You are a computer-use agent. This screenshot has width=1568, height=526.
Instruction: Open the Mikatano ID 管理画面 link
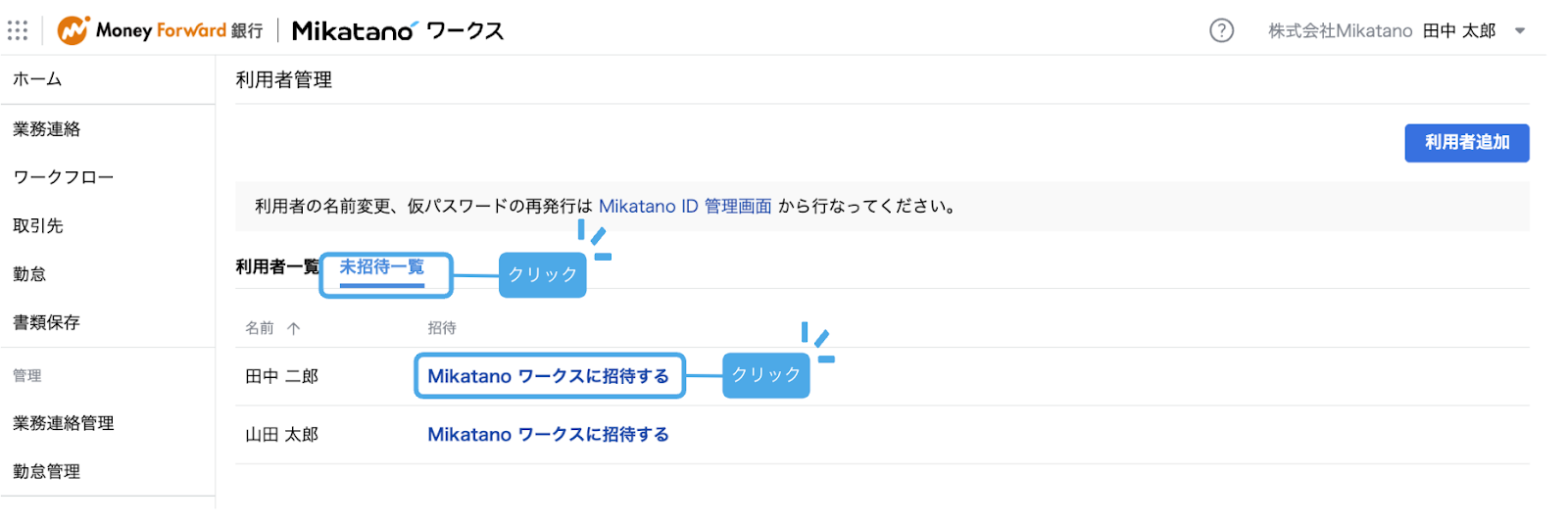[685, 206]
